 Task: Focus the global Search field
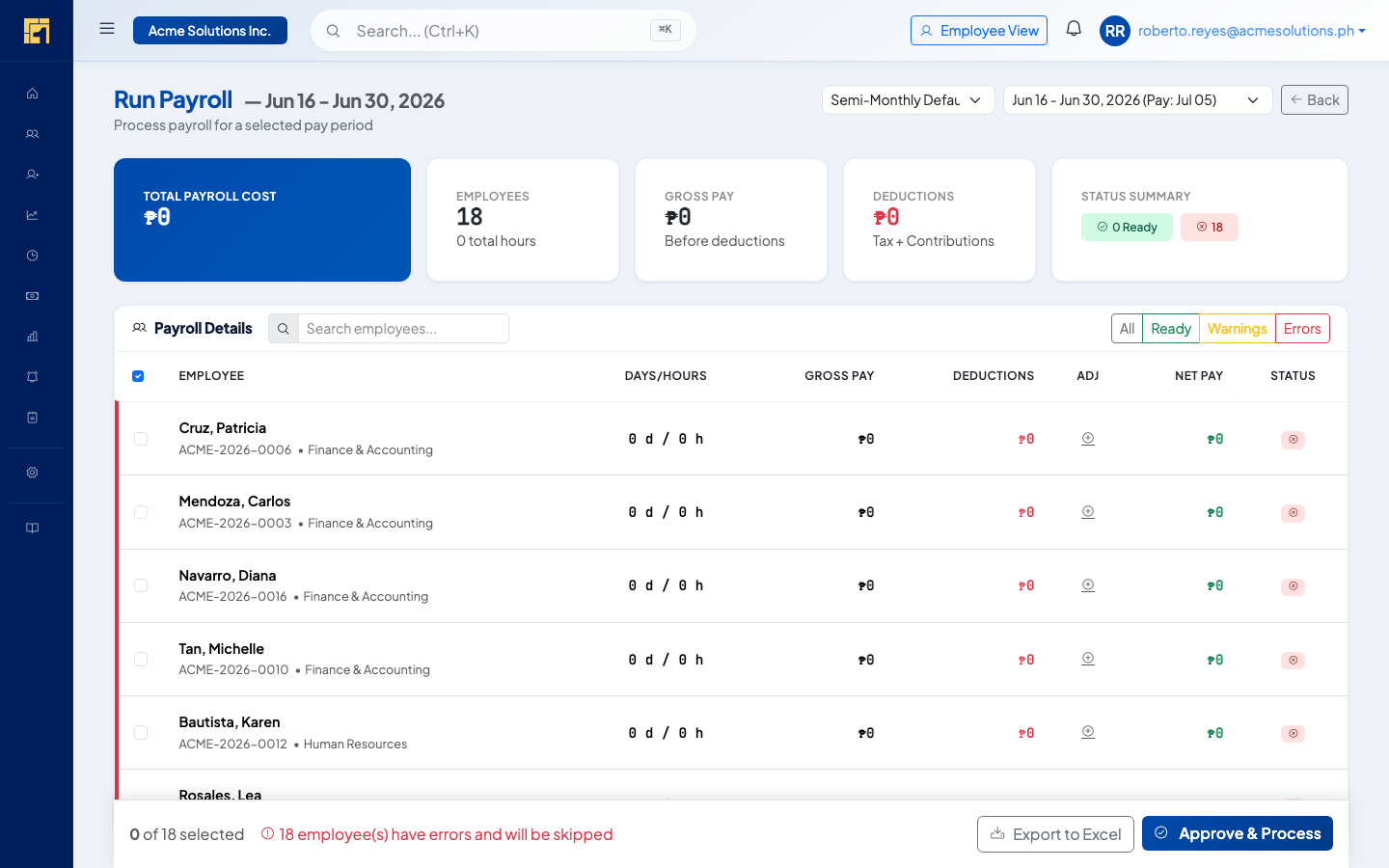tap(504, 31)
